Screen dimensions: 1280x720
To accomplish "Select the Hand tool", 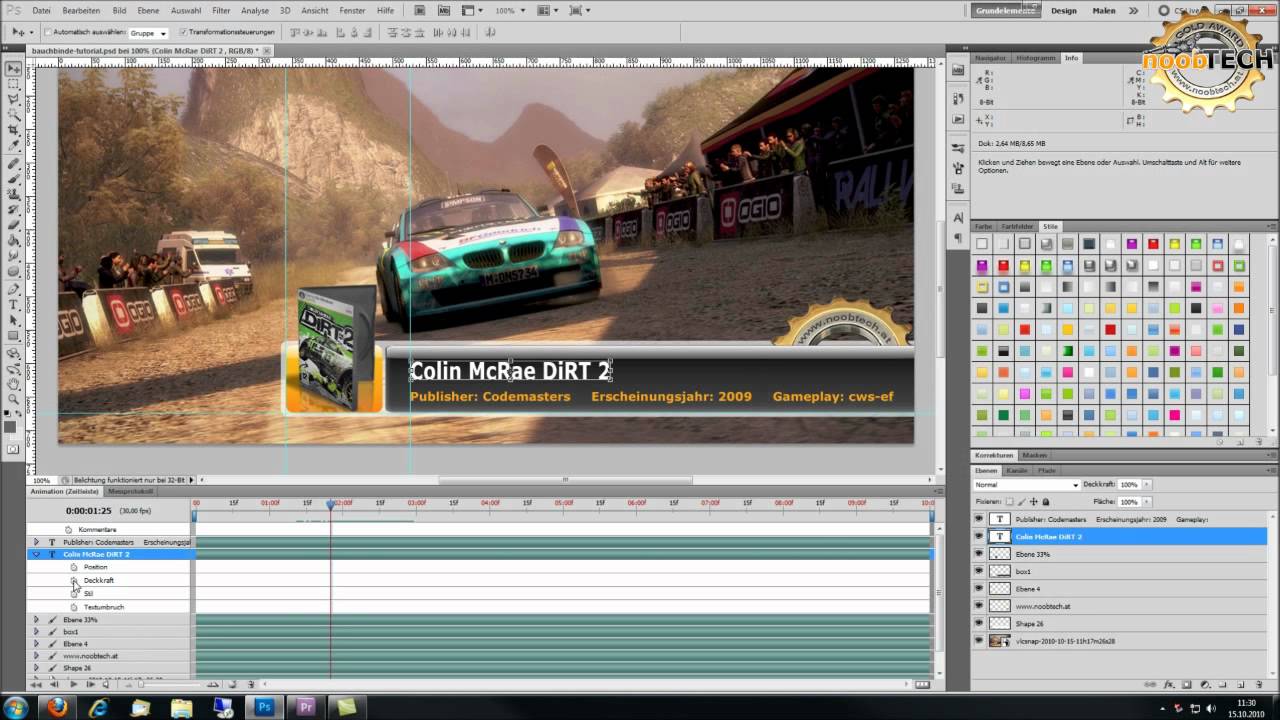I will tap(15, 382).
